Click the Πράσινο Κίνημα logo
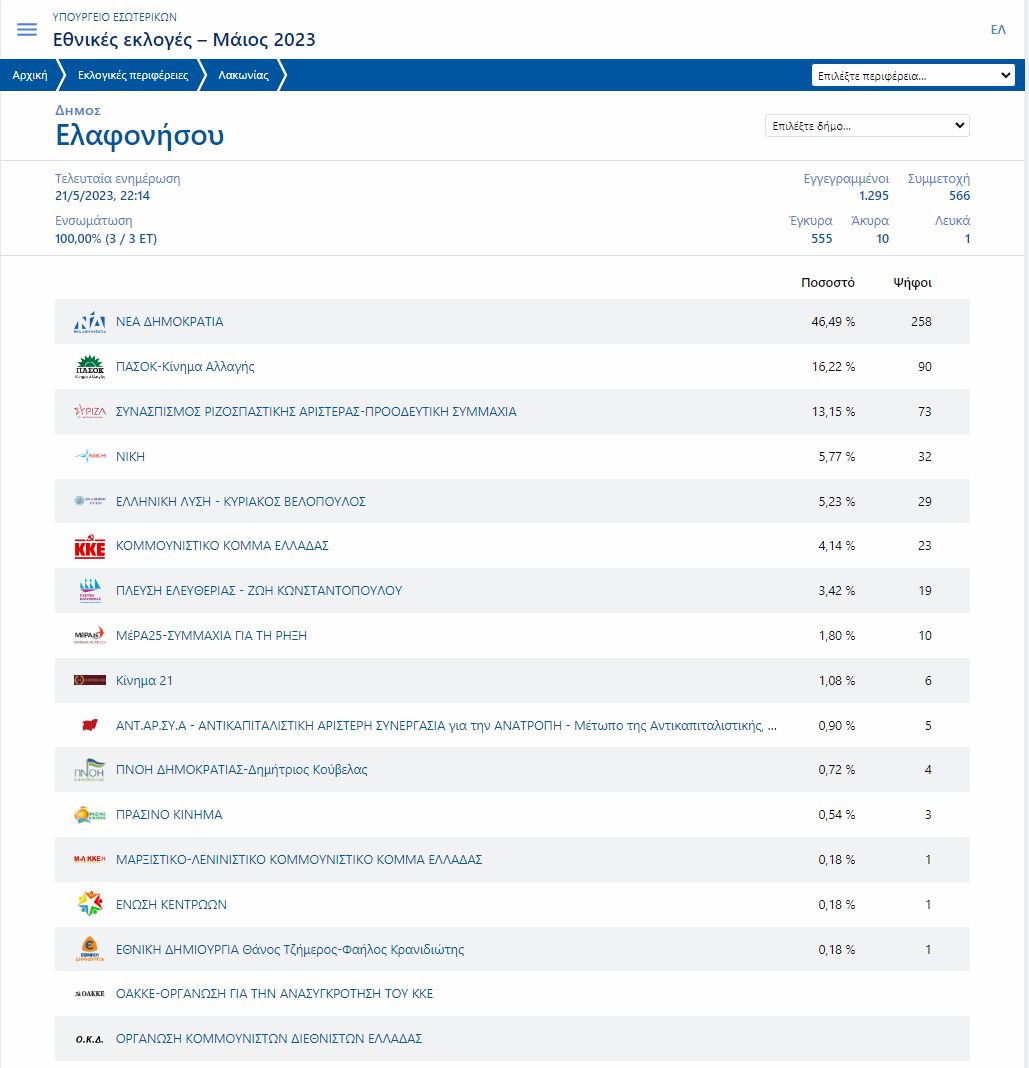The height and width of the screenshot is (1068, 1029). tap(89, 815)
